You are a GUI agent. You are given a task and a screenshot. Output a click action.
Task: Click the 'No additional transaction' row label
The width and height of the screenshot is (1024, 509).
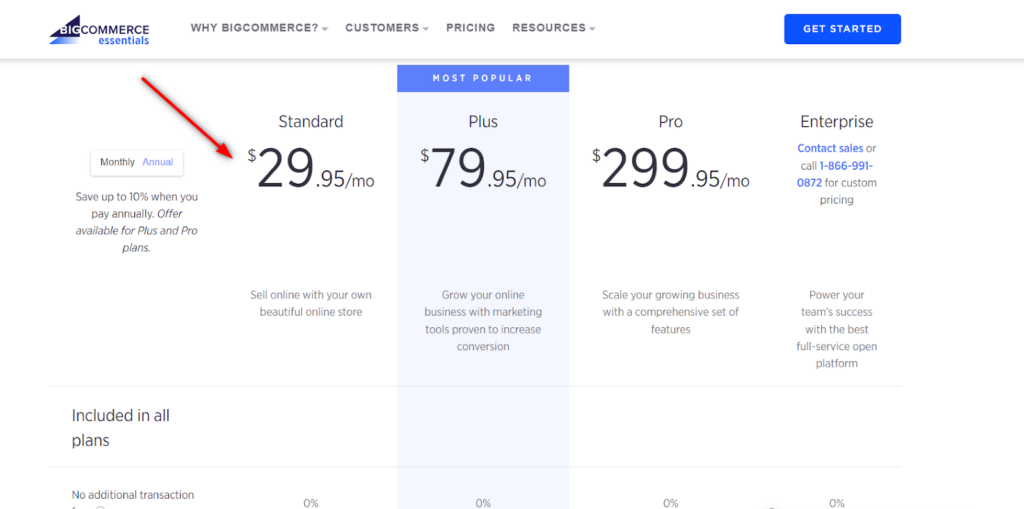pyautogui.click(x=133, y=495)
